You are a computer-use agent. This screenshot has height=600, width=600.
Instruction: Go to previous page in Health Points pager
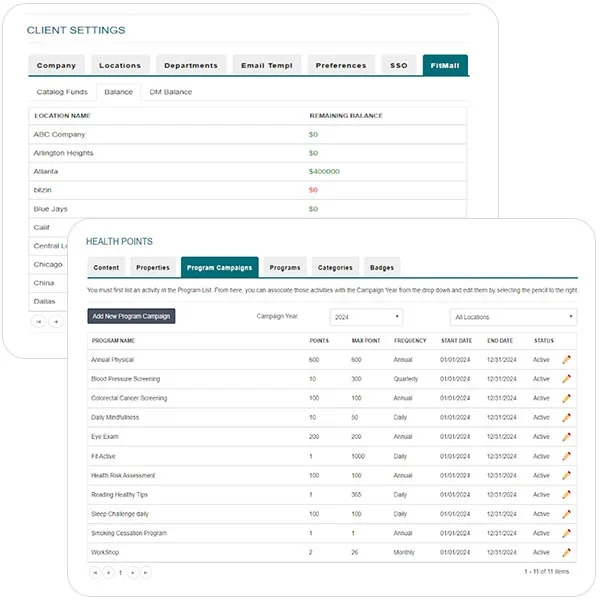point(108,572)
